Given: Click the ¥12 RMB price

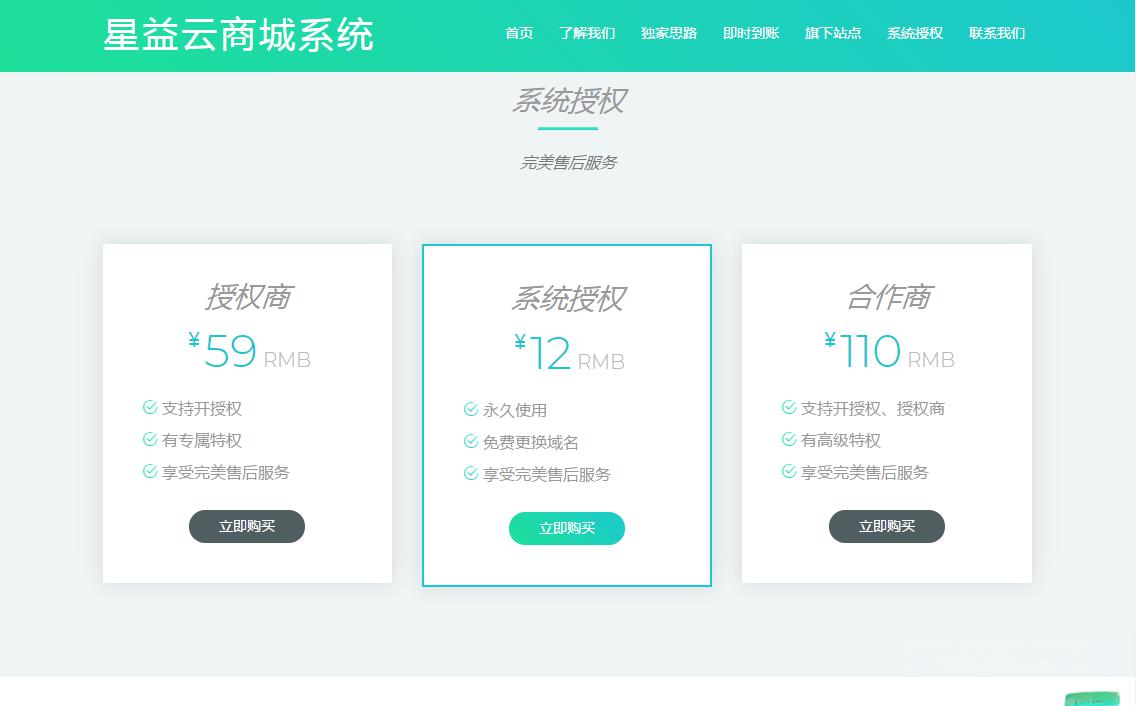Looking at the screenshot, I should click(x=569, y=354).
